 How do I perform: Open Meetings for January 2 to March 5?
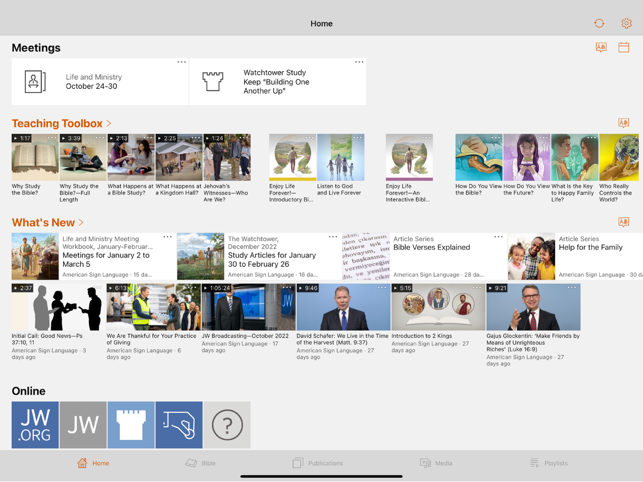(94, 256)
